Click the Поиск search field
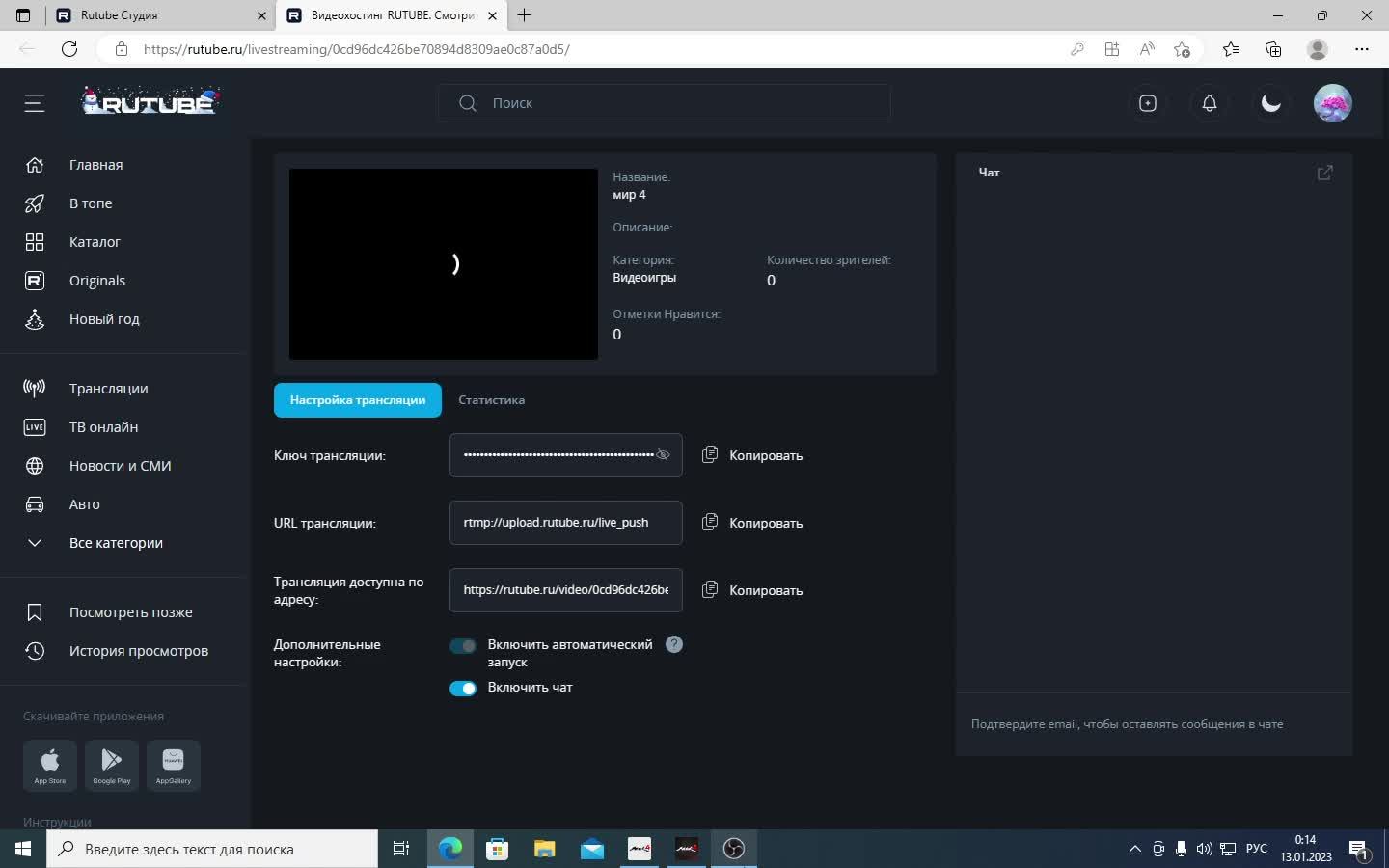The height and width of the screenshot is (868, 1389). [665, 103]
